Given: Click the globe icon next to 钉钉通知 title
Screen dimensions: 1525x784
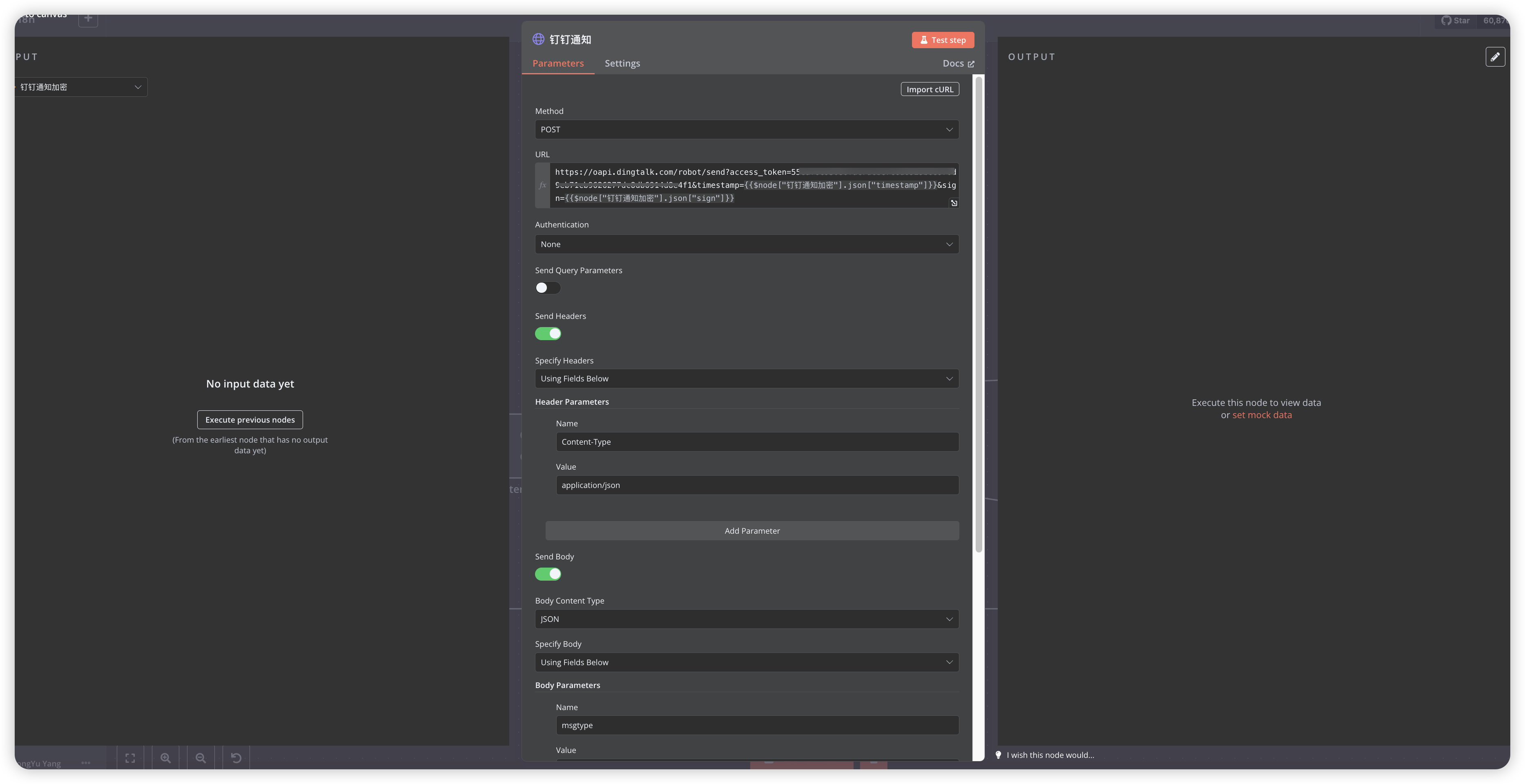Looking at the screenshot, I should (x=538, y=39).
